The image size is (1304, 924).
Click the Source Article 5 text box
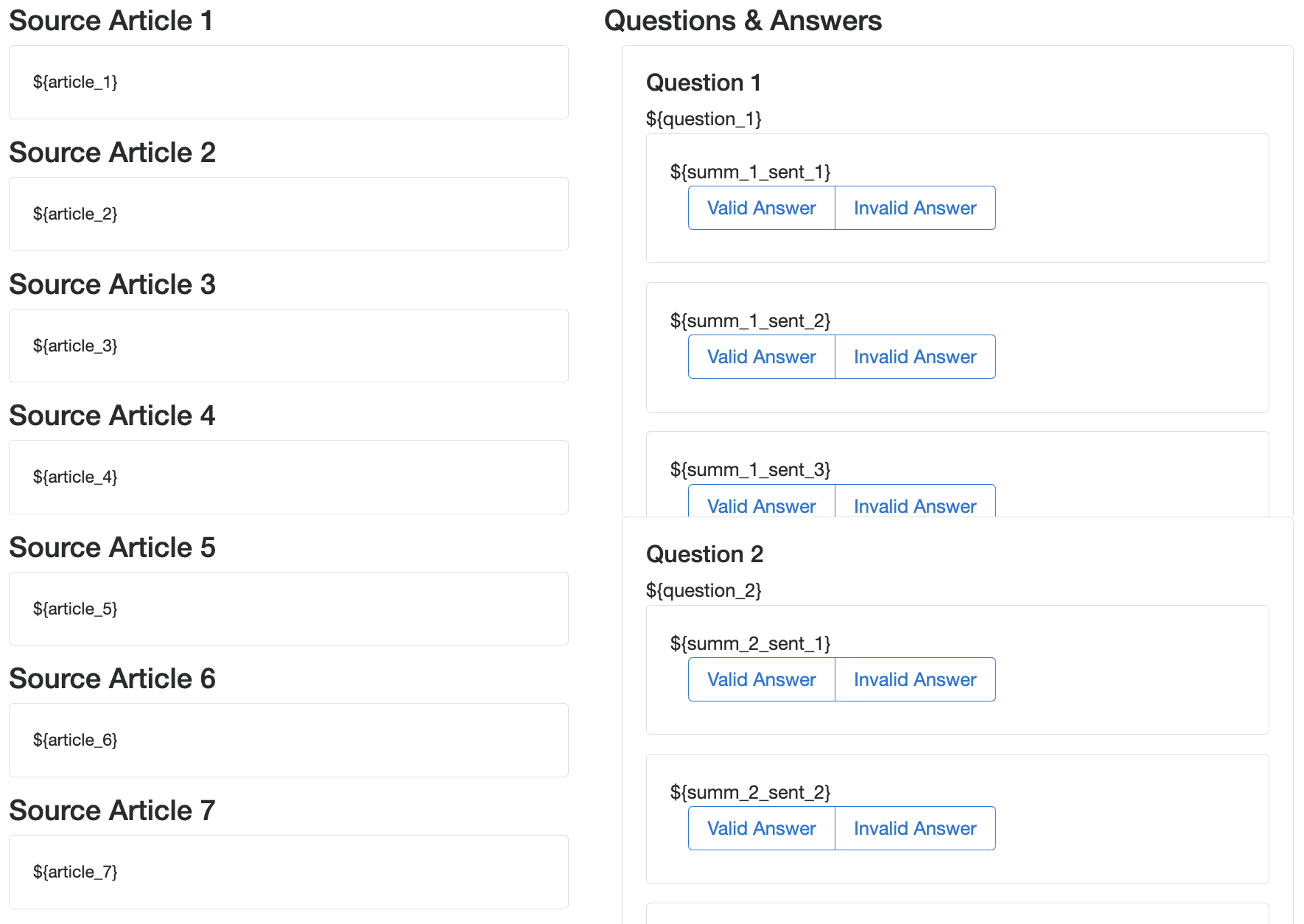coord(288,609)
